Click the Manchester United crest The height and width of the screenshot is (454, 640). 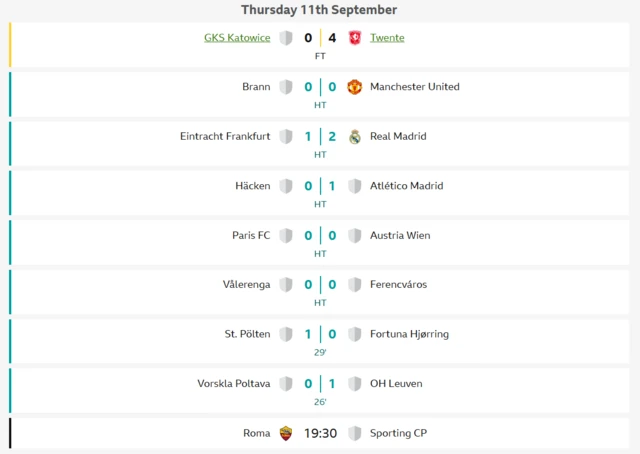[x=354, y=87]
